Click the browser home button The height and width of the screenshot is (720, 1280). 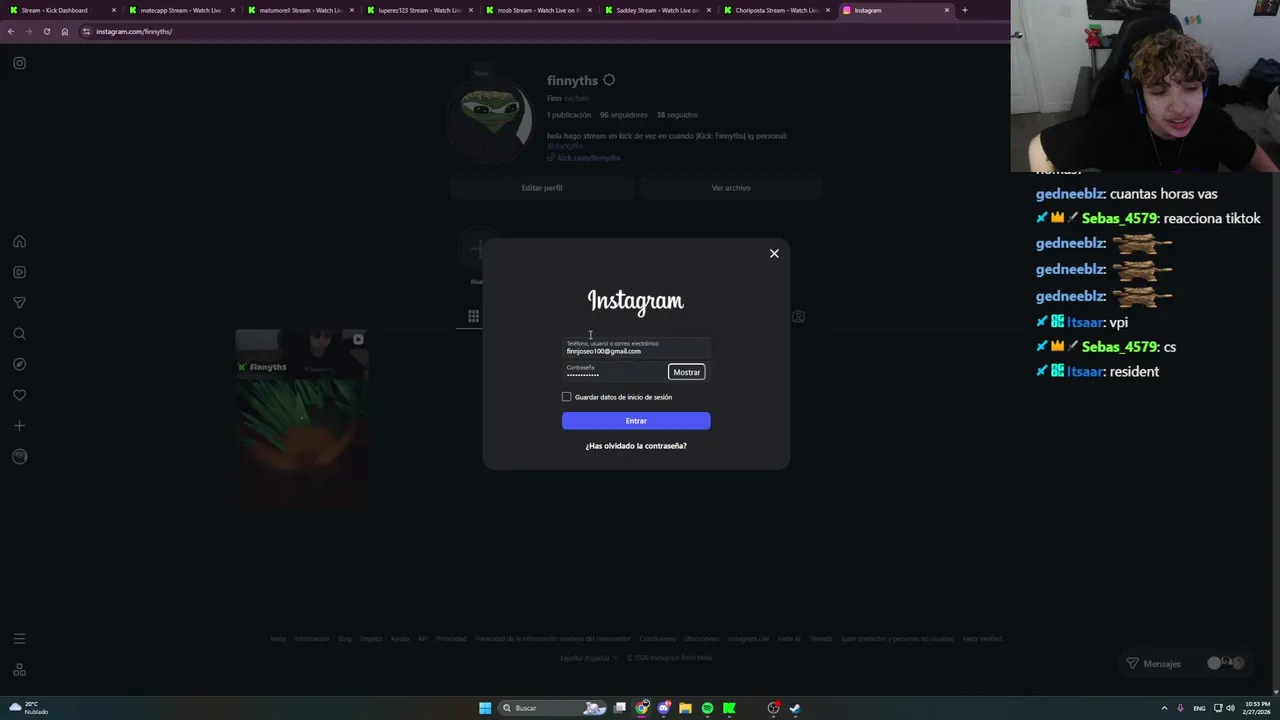[65, 31]
